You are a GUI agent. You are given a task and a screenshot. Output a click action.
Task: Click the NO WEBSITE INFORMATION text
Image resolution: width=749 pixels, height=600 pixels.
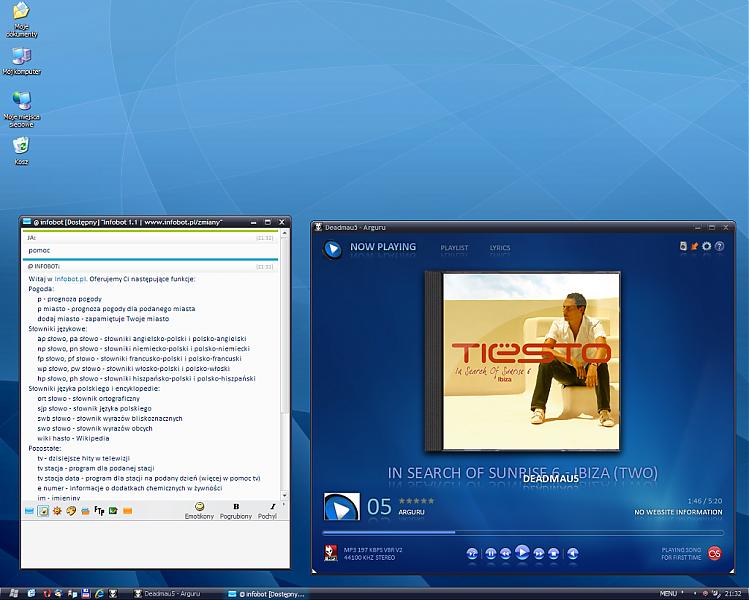678,512
